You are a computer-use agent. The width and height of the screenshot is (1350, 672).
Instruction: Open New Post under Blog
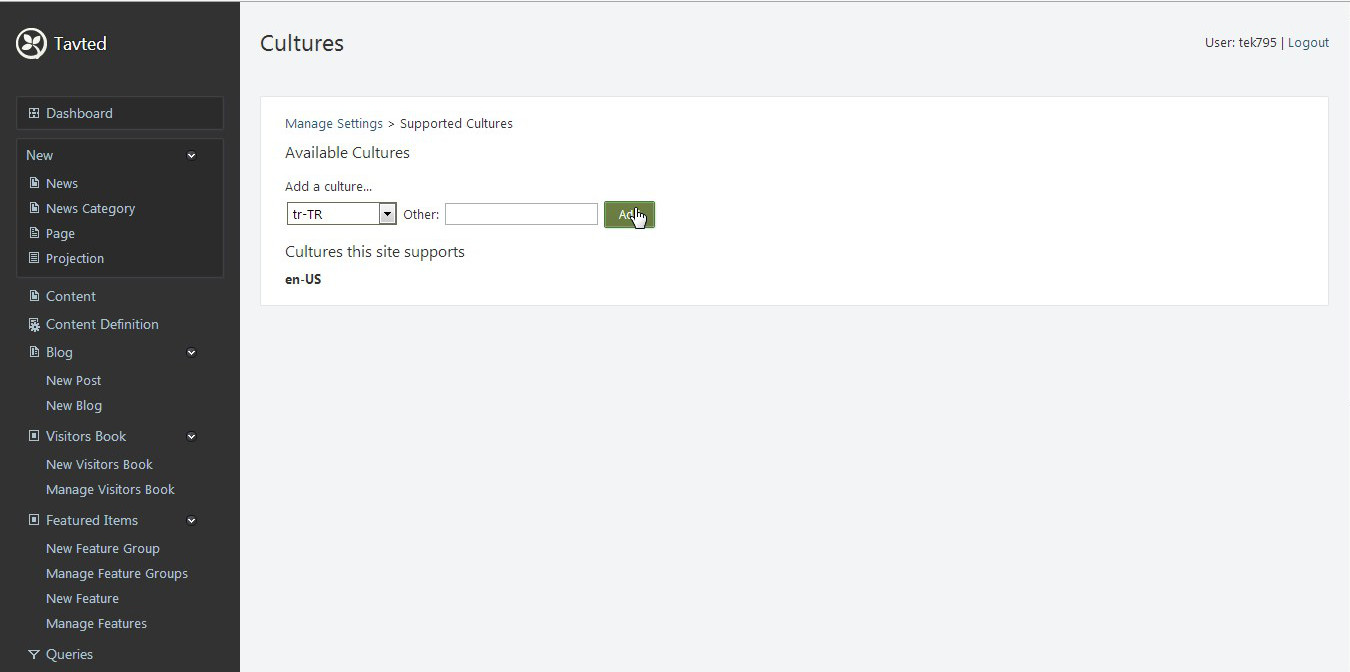[x=74, y=380]
